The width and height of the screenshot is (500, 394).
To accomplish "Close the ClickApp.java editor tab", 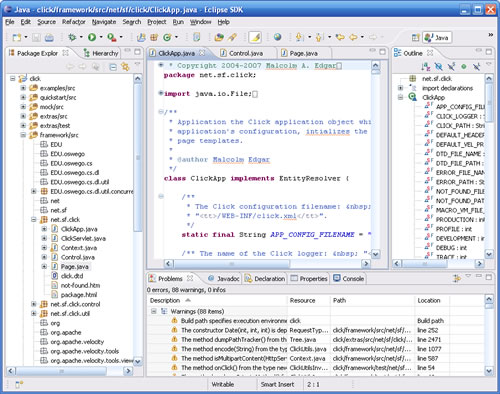I will click(x=202, y=53).
